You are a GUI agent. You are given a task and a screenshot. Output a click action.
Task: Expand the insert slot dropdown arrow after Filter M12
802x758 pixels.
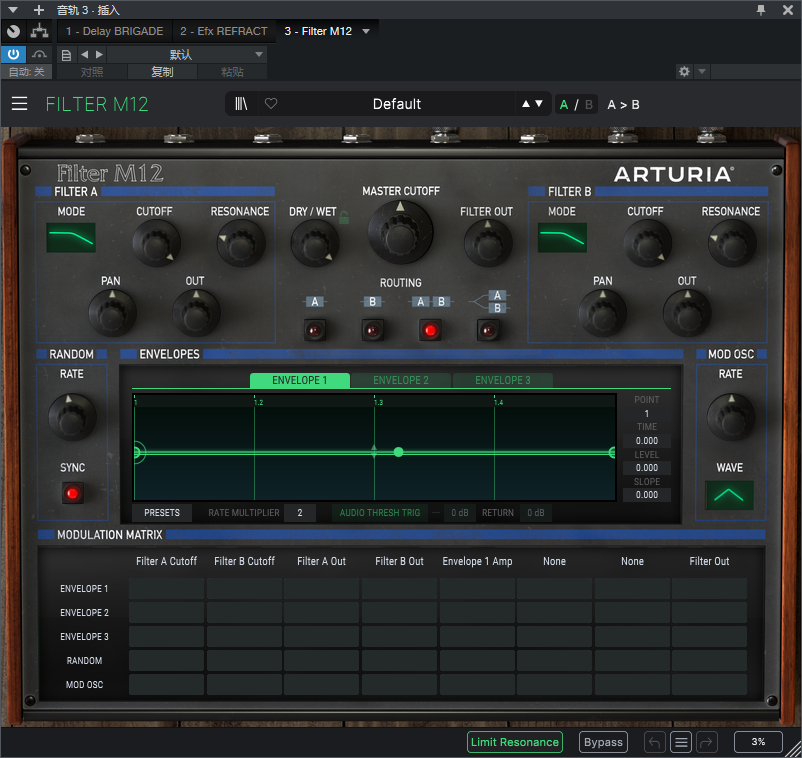(x=366, y=31)
